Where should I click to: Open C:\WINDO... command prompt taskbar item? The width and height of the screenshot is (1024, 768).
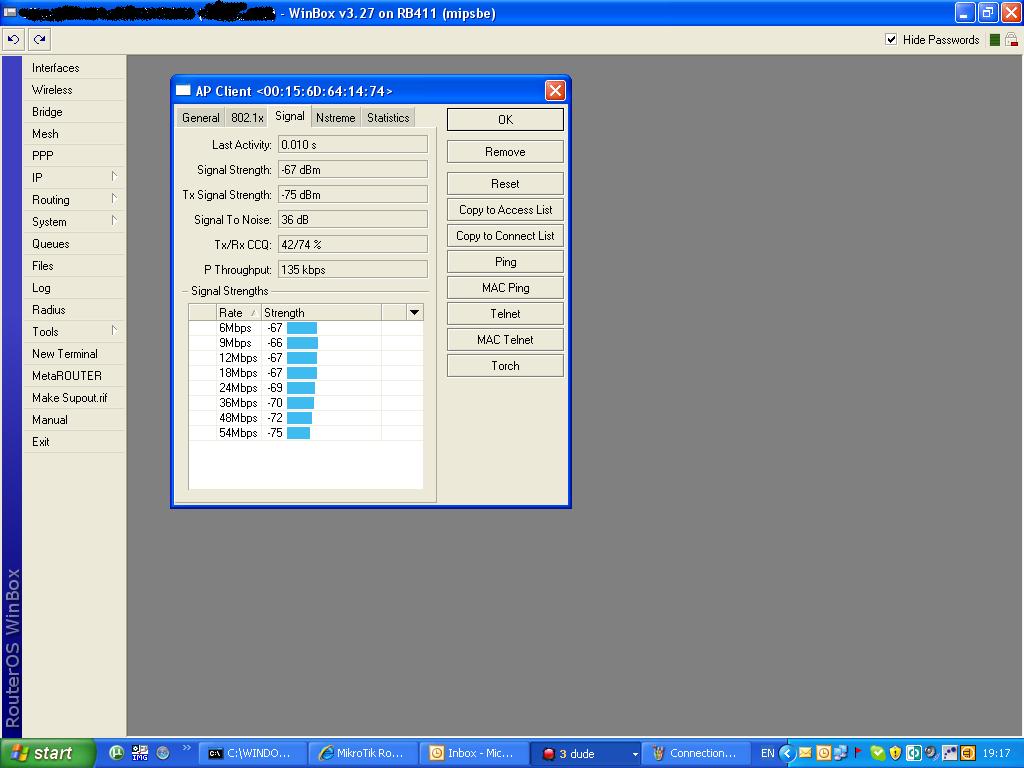click(251, 753)
